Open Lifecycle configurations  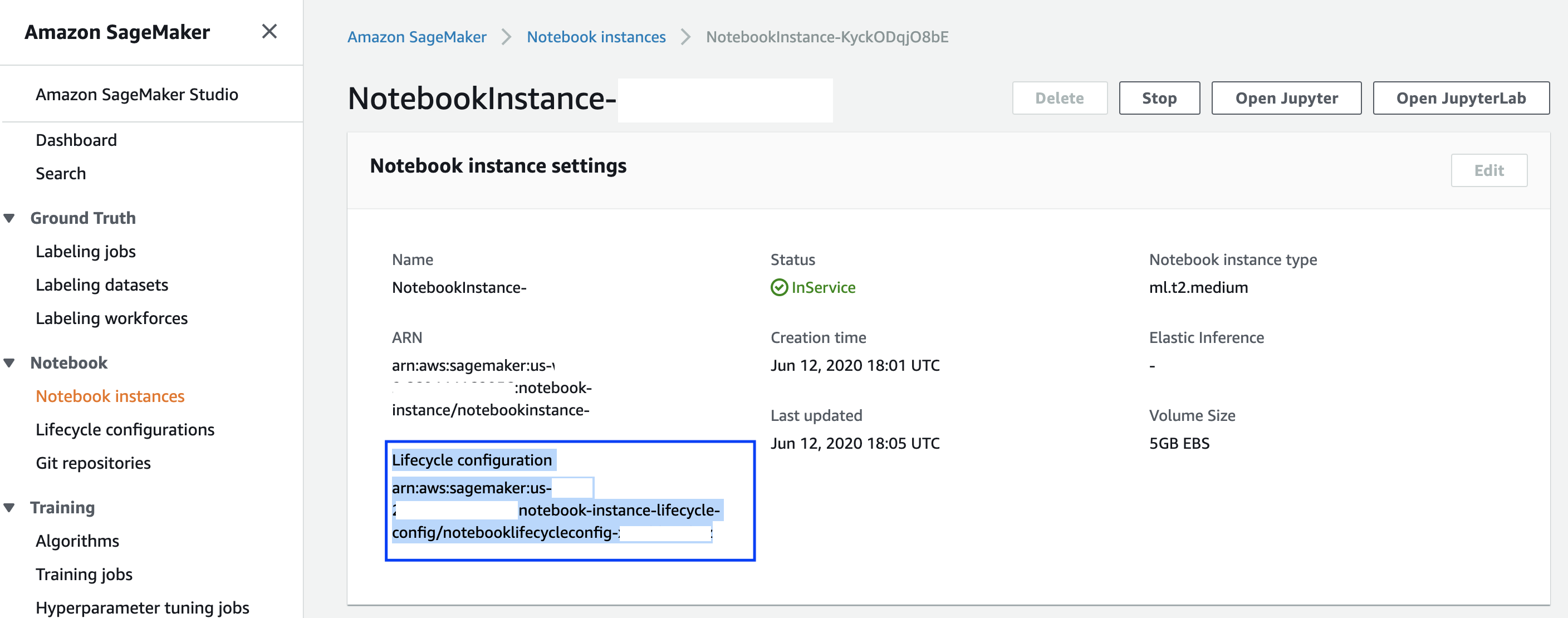click(125, 430)
